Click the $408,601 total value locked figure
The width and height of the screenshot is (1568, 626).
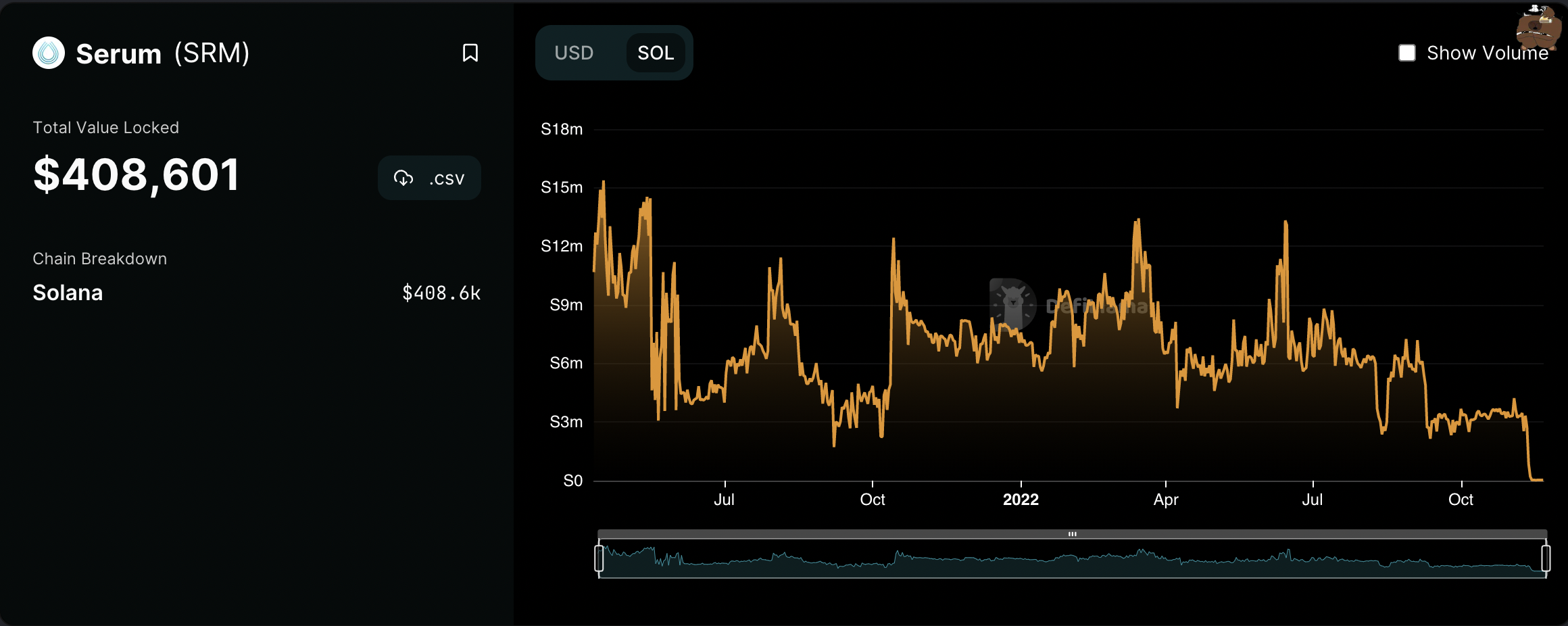(137, 174)
